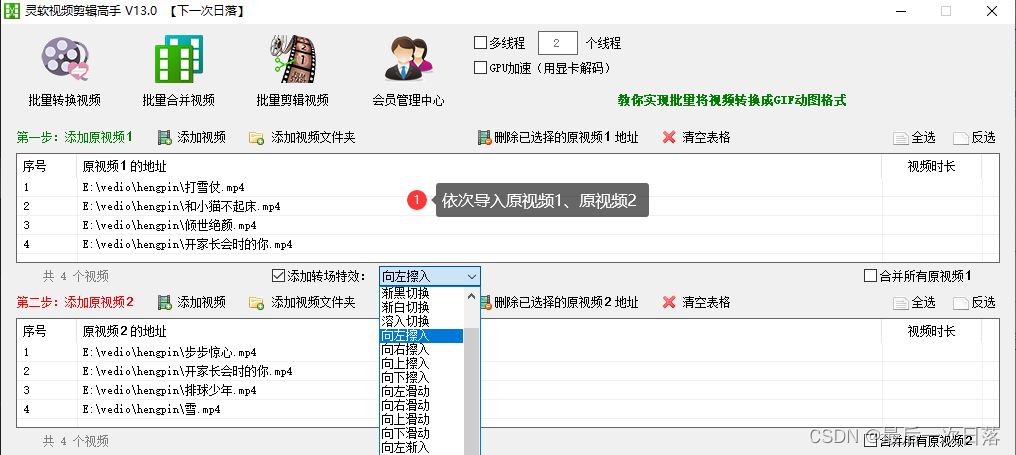Check 合并所有原视频2 checkbox

pyautogui.click(x=870, y=441)
